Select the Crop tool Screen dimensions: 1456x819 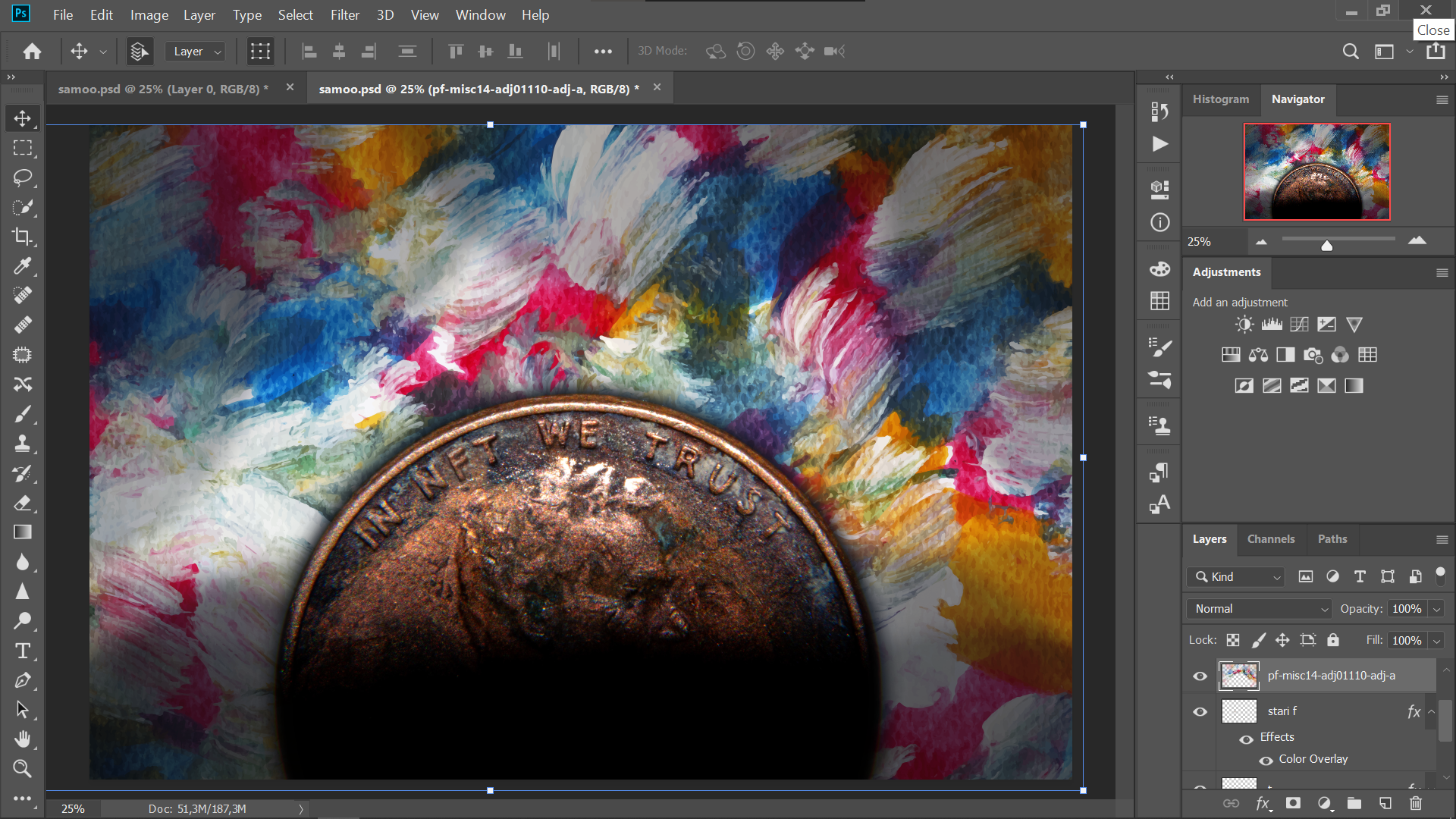pos(22,237)
